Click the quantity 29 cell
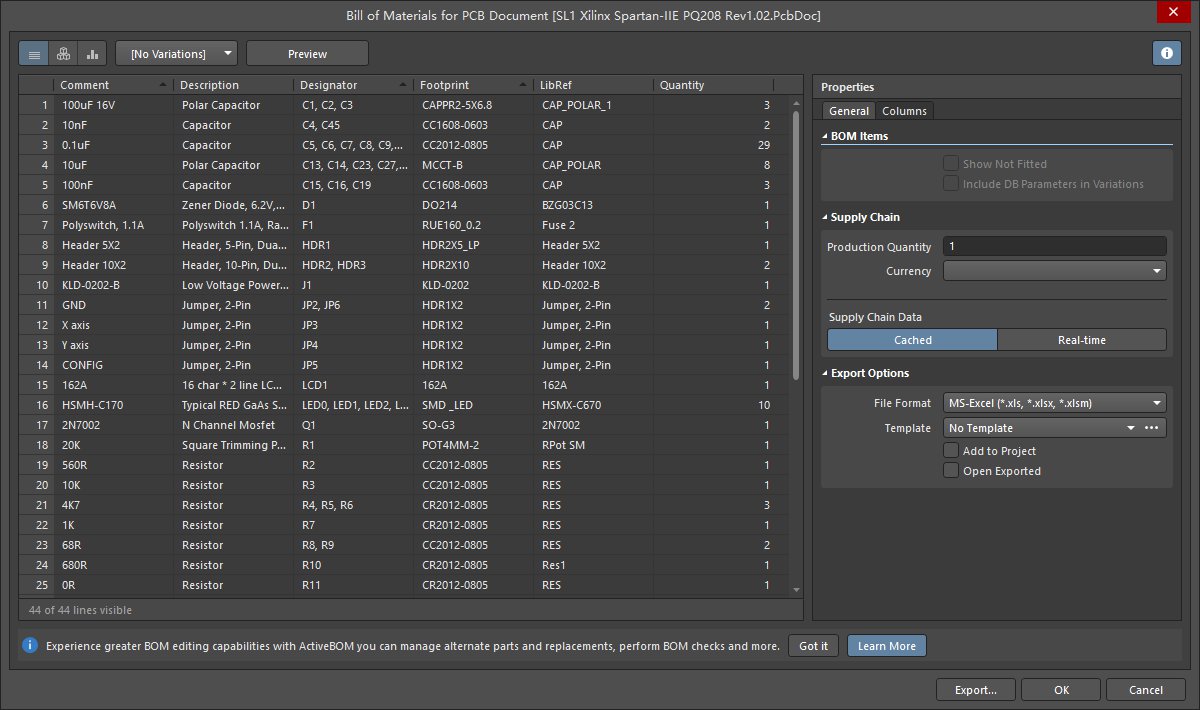 point(713,145)
